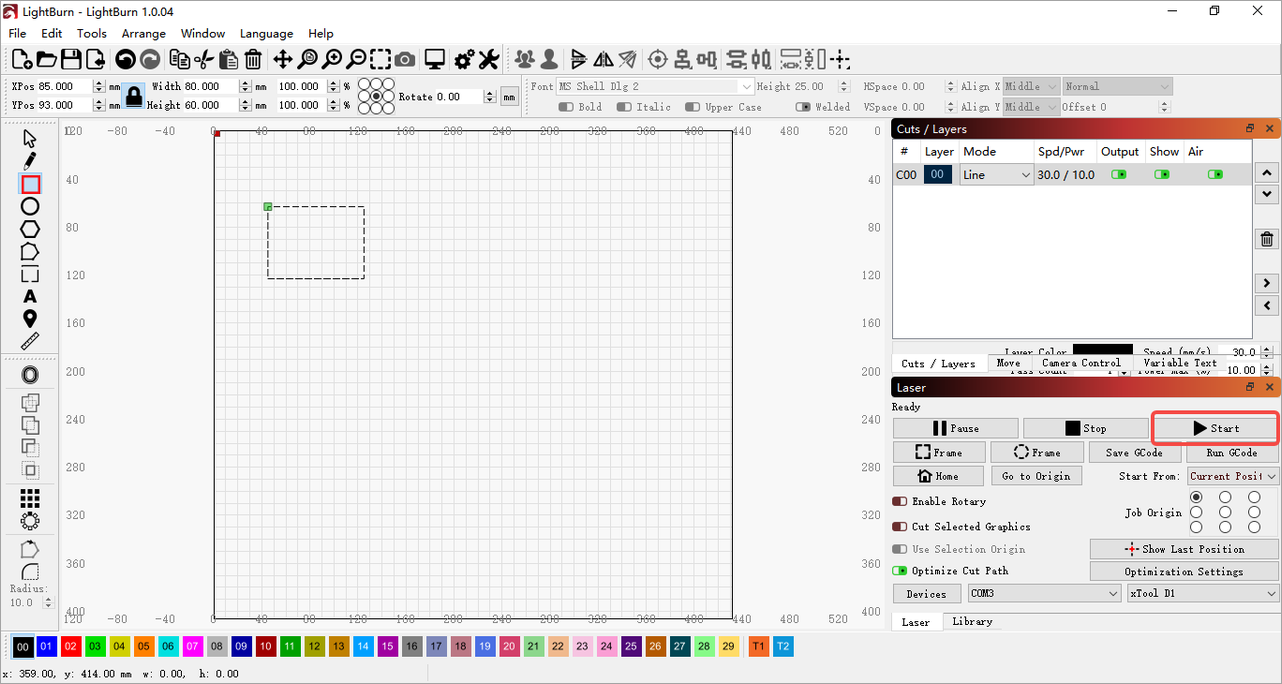
Task: Open the Align X Middle dropdown
Action: click(1031, 87)
